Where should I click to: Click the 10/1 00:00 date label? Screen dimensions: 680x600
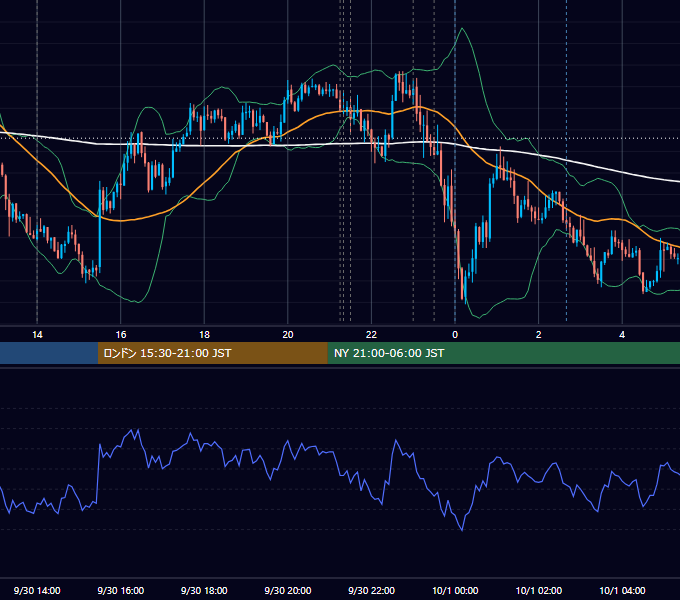[455, 590]
